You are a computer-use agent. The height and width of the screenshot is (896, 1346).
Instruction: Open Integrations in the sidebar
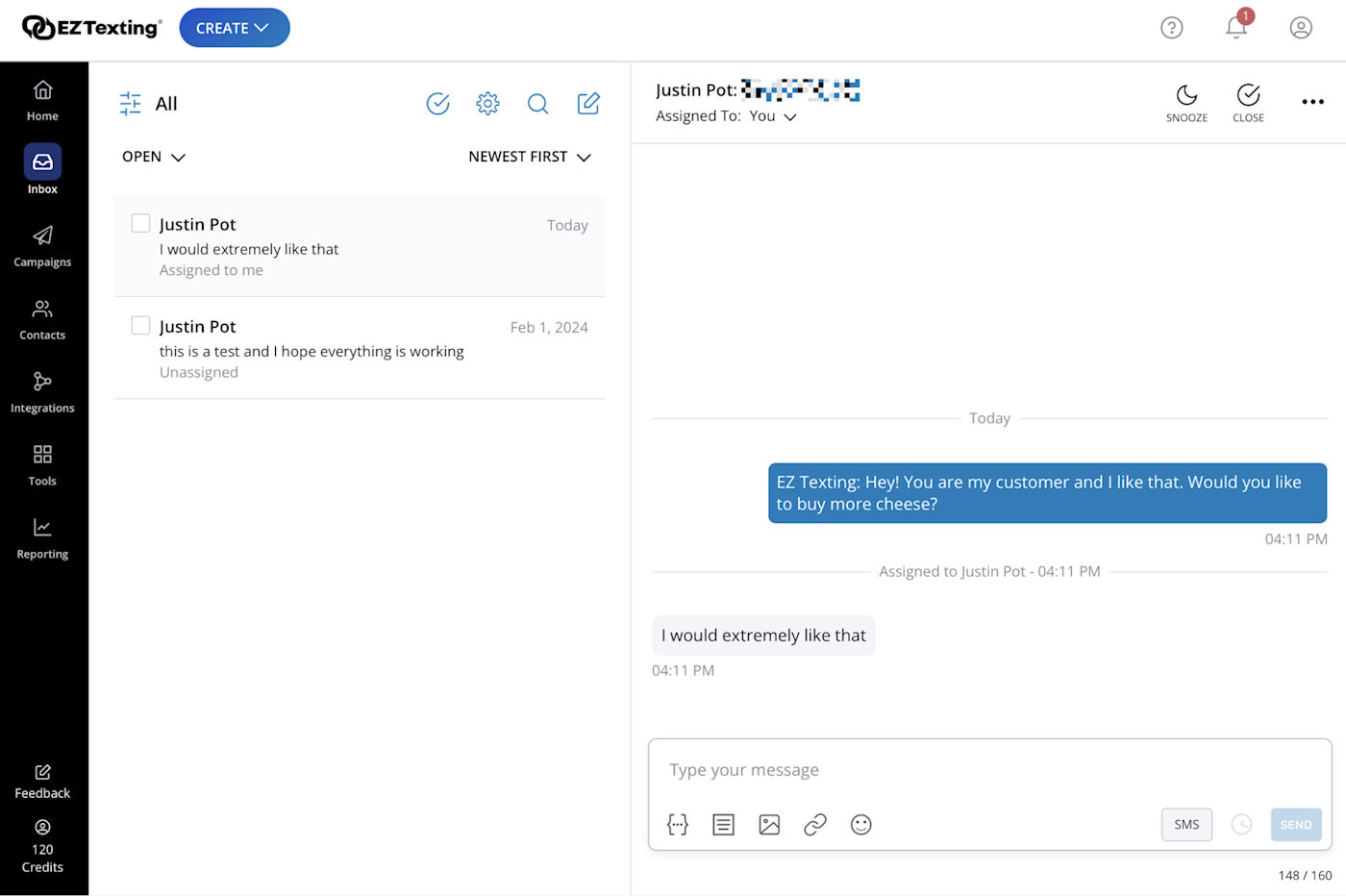42,393
